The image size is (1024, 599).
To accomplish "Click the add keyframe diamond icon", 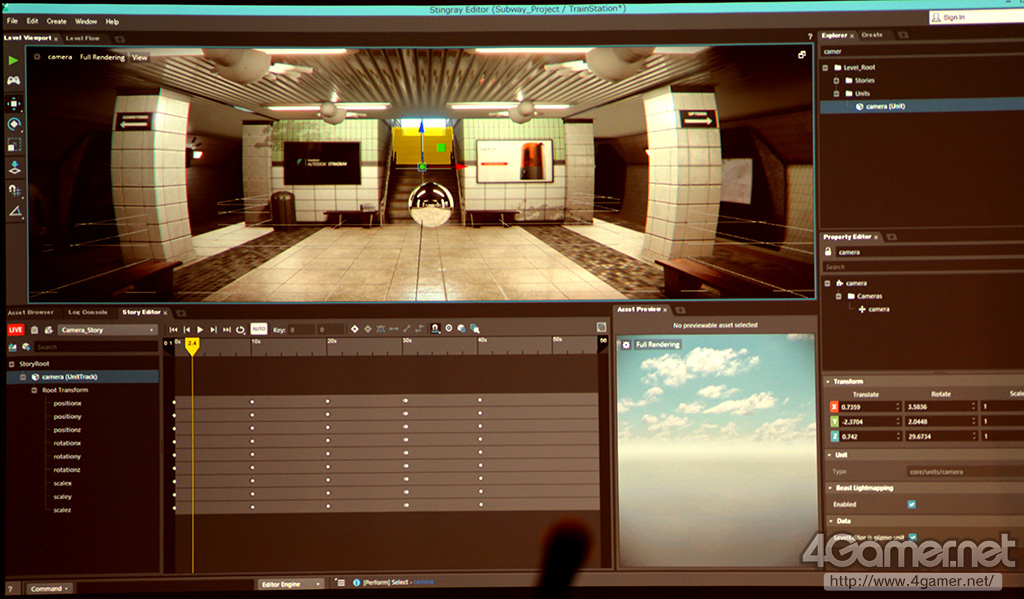I will (x=355, y=329).
